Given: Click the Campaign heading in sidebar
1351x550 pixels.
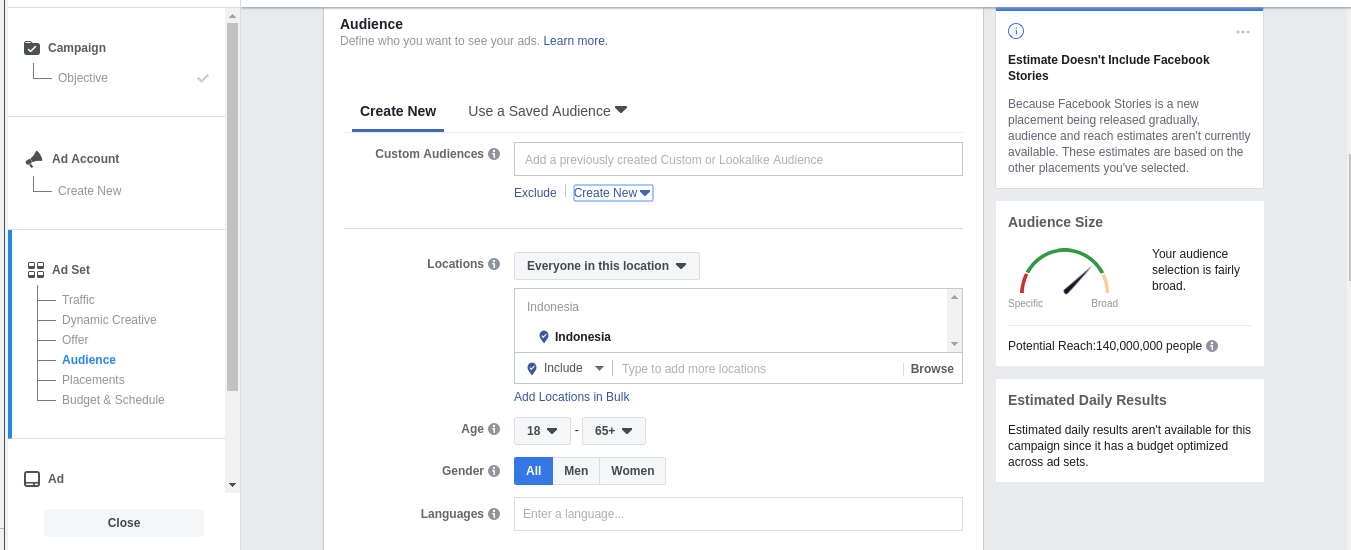Looking at the screenshot, I should tap(77, 48).
